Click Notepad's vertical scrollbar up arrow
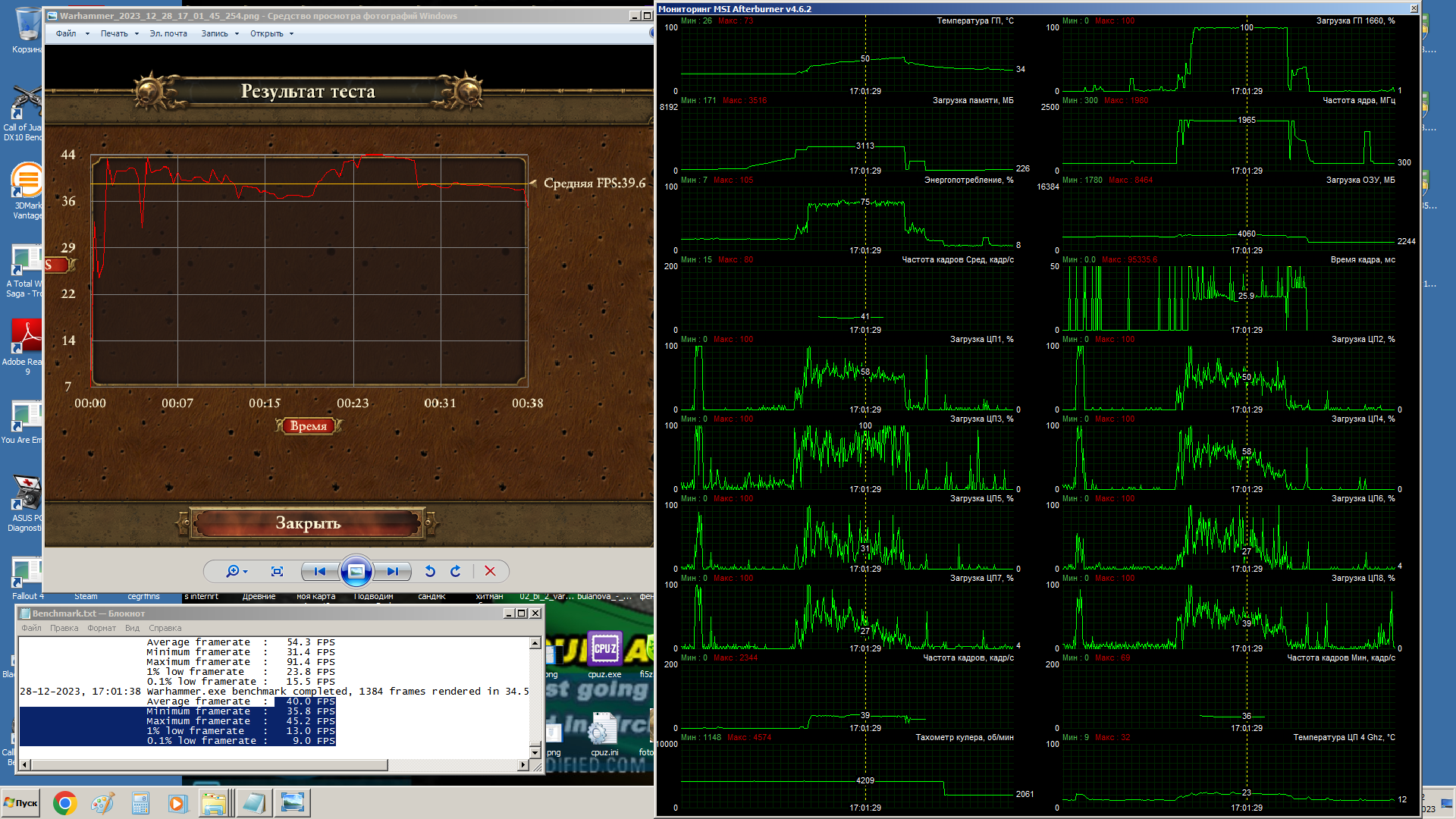Viewport: 1456px width, 819px height. 535,643
